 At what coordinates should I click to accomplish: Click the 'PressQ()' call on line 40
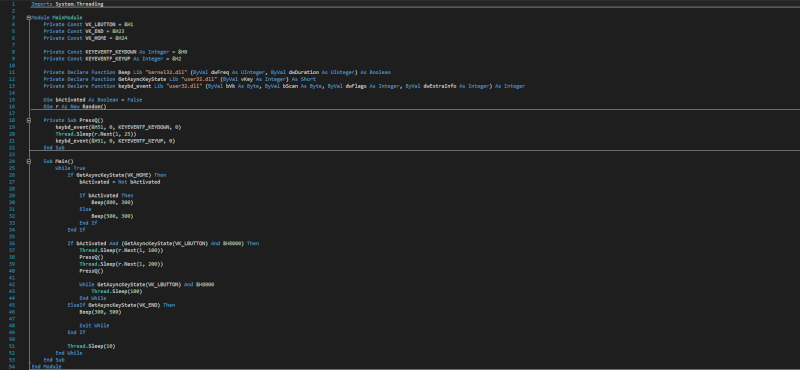91,271
